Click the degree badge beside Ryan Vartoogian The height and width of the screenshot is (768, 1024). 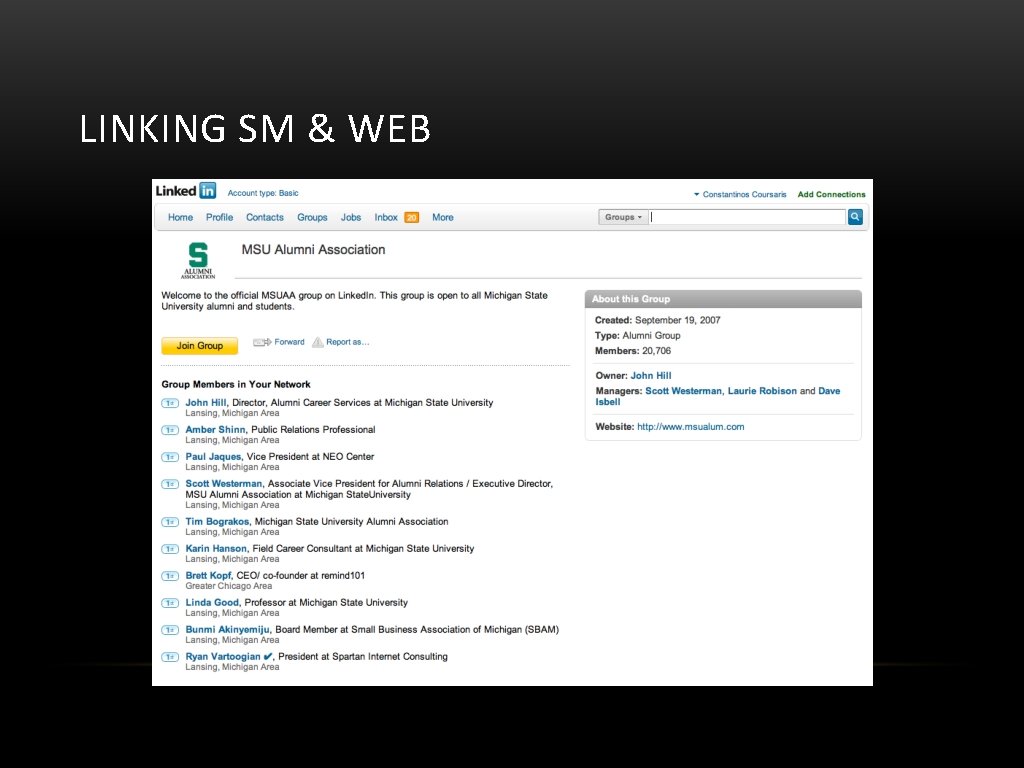tap(170, 657)
